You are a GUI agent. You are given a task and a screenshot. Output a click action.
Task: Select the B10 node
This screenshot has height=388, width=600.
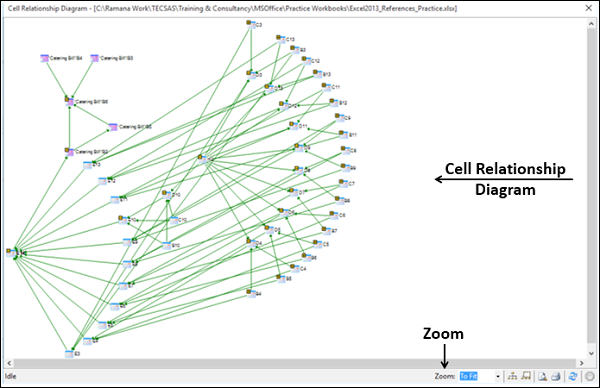171,245
